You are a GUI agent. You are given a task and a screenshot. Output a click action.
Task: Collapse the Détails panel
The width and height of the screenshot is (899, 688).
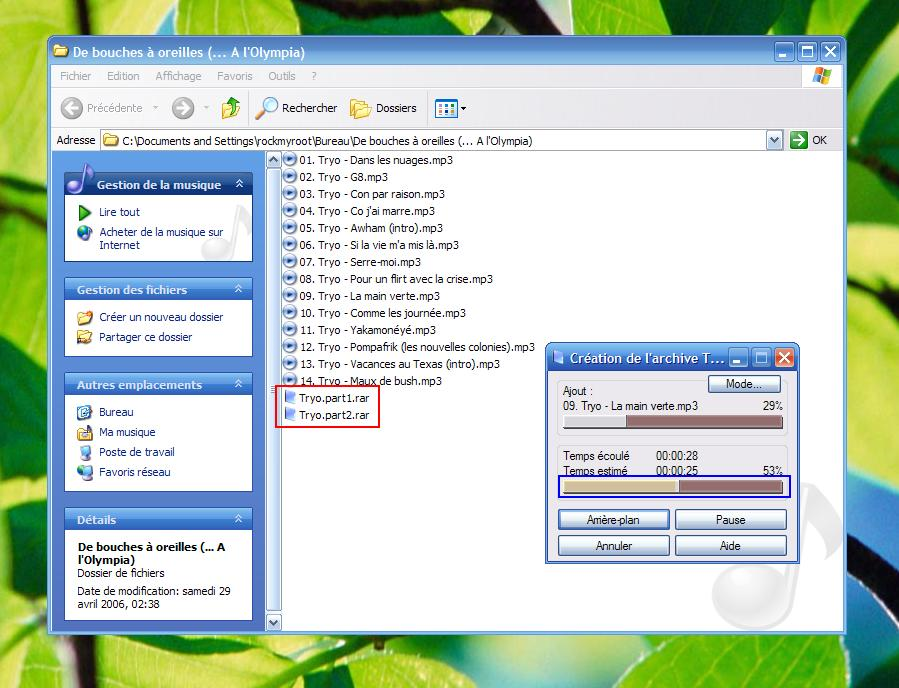pos(239,520)
